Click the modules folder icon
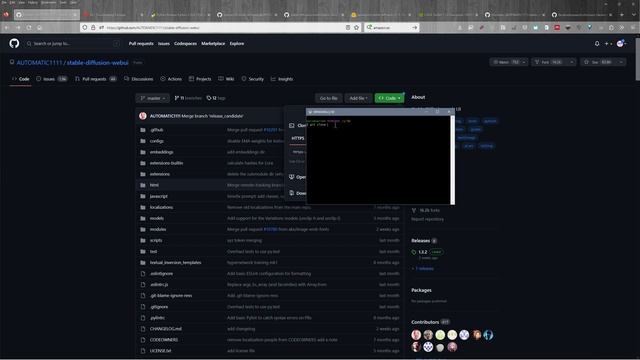Viewport: 640px width, 360px height. point(143,229)
